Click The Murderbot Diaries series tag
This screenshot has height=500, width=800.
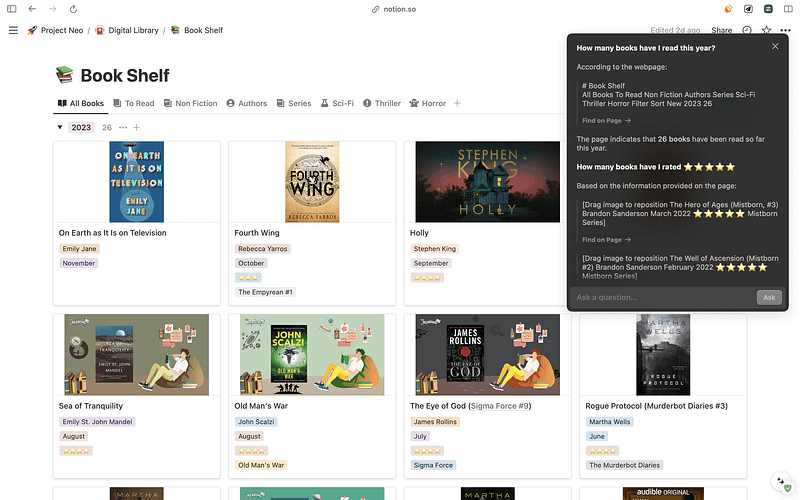(x=624, y=465)
